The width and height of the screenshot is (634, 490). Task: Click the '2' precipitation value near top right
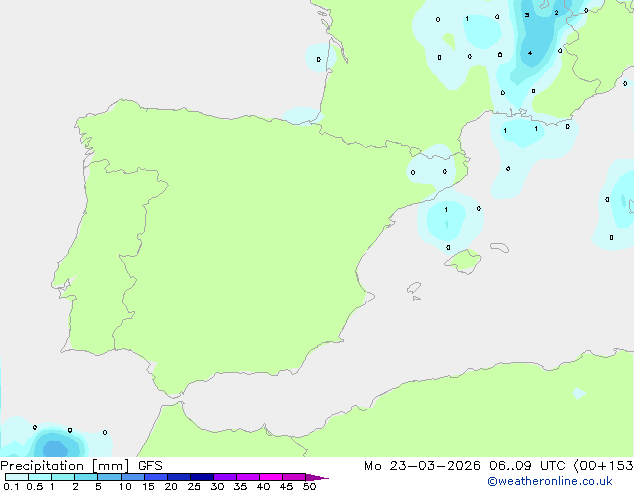[x=556, y=13]
